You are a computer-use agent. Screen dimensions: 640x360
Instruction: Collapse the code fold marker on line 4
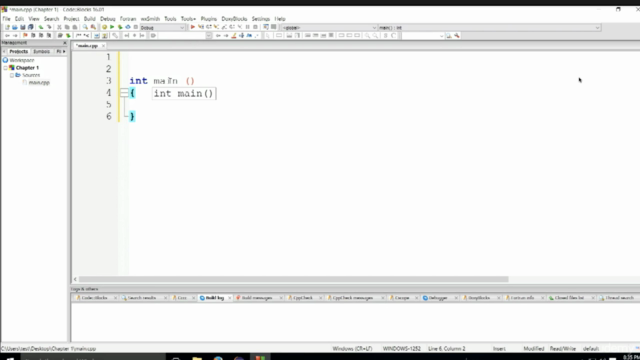(124, 93)
